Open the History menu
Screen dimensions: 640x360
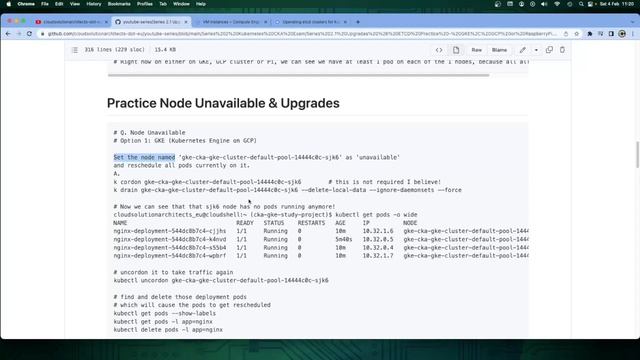(93, 4)
